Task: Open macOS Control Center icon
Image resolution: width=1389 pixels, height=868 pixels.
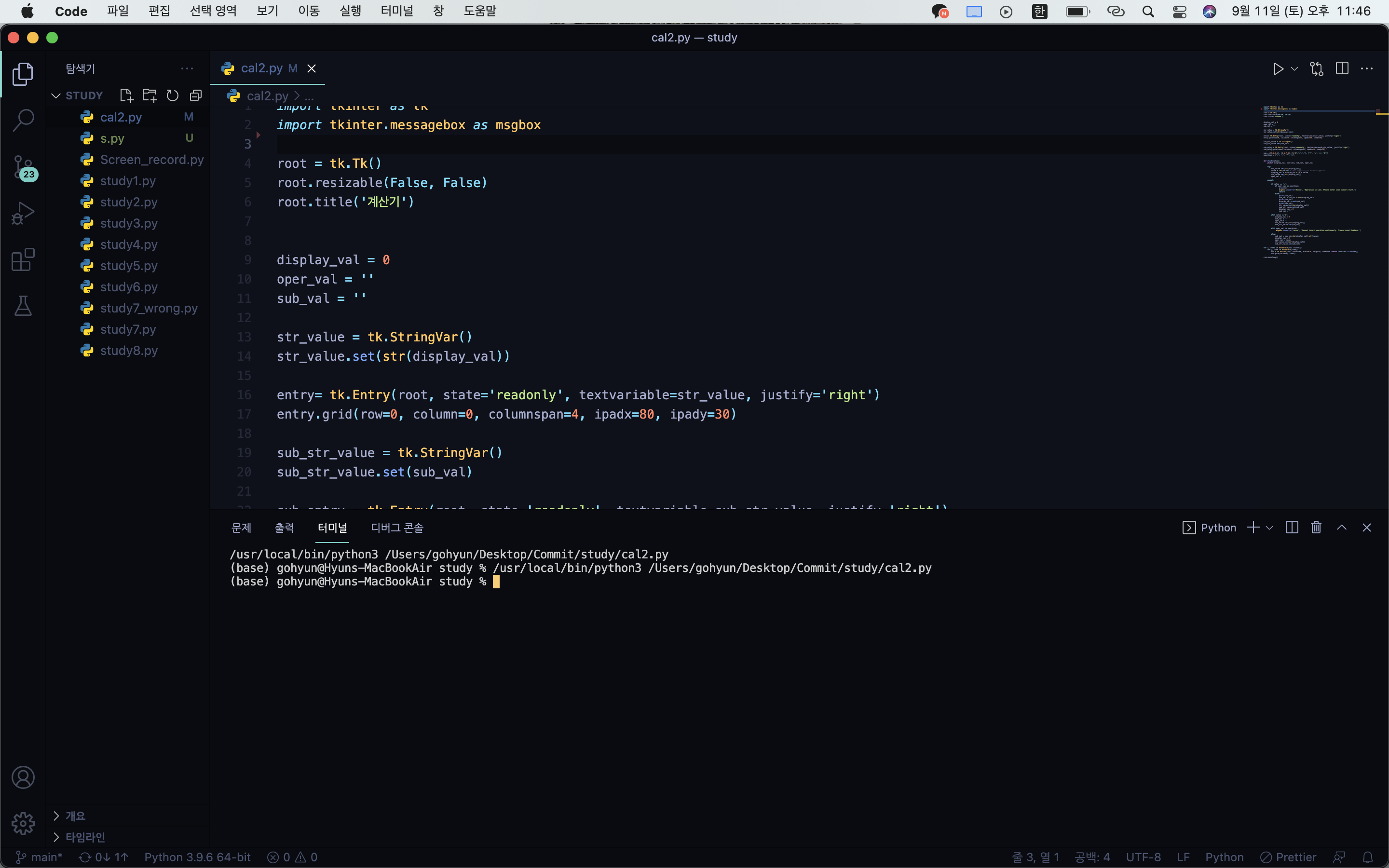Action: tap(1180, 12)
